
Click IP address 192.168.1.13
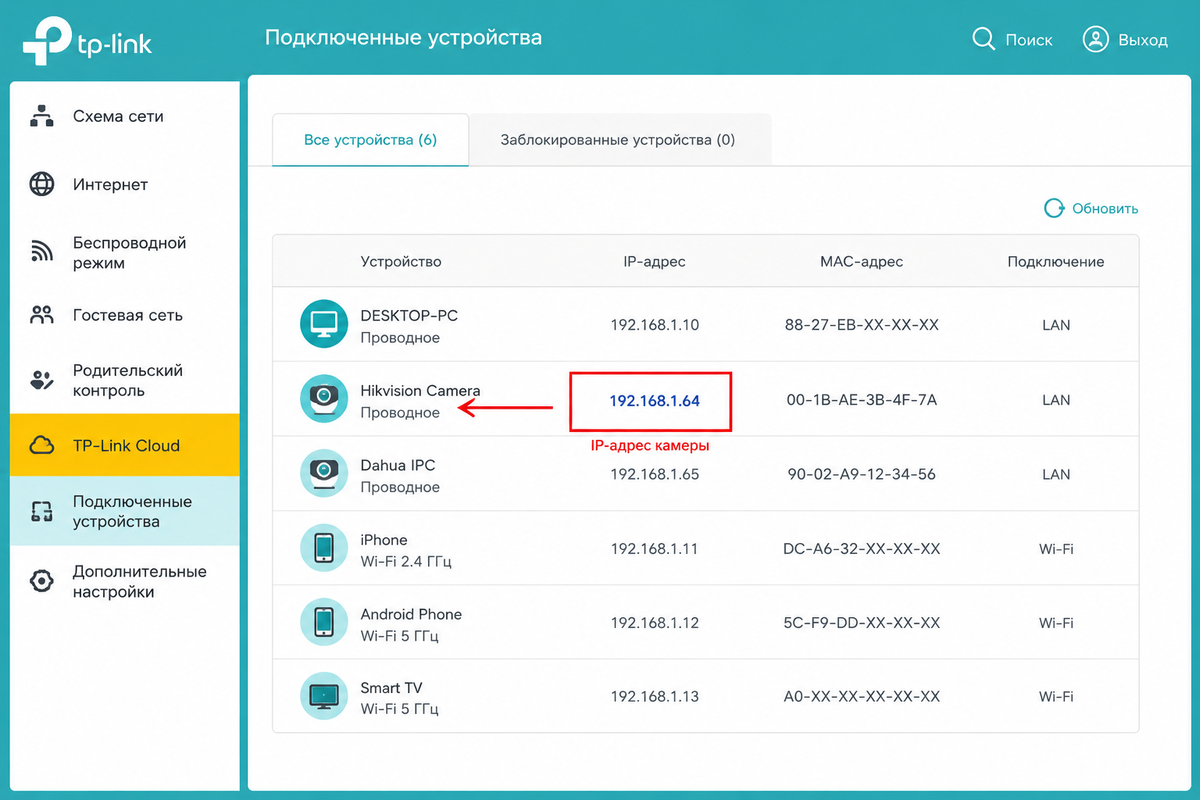click(x=655, y=697)
